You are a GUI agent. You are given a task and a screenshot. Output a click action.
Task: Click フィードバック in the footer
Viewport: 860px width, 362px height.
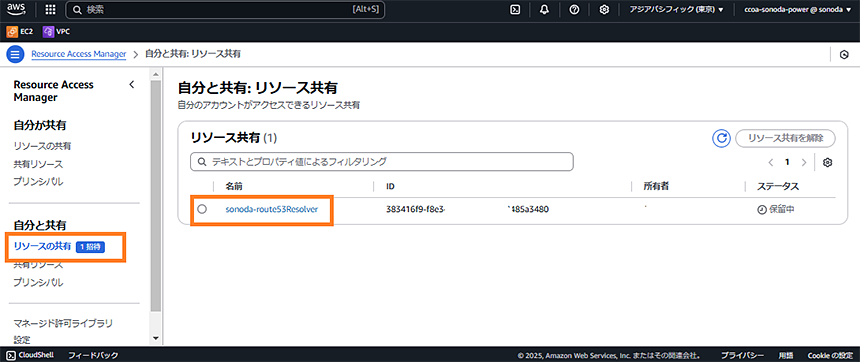point(93,355)
